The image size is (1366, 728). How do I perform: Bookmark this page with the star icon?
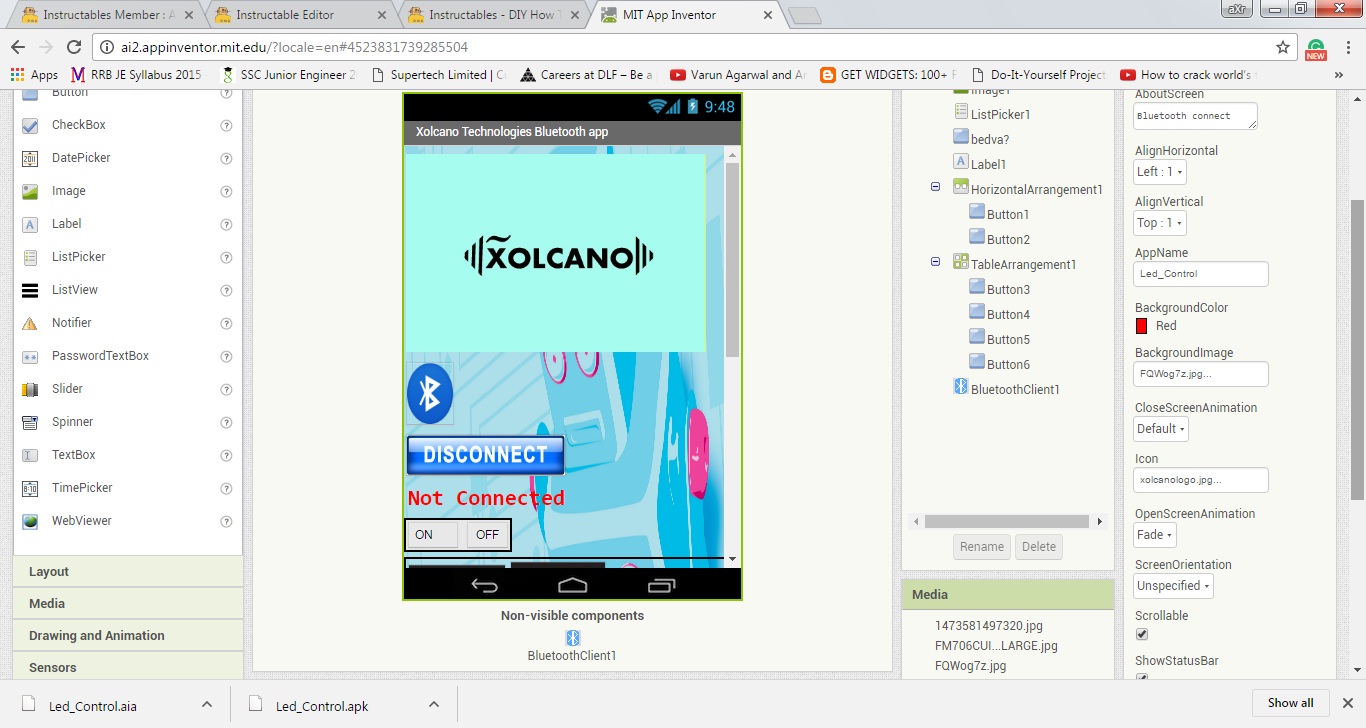click(x=1283, y=47)
